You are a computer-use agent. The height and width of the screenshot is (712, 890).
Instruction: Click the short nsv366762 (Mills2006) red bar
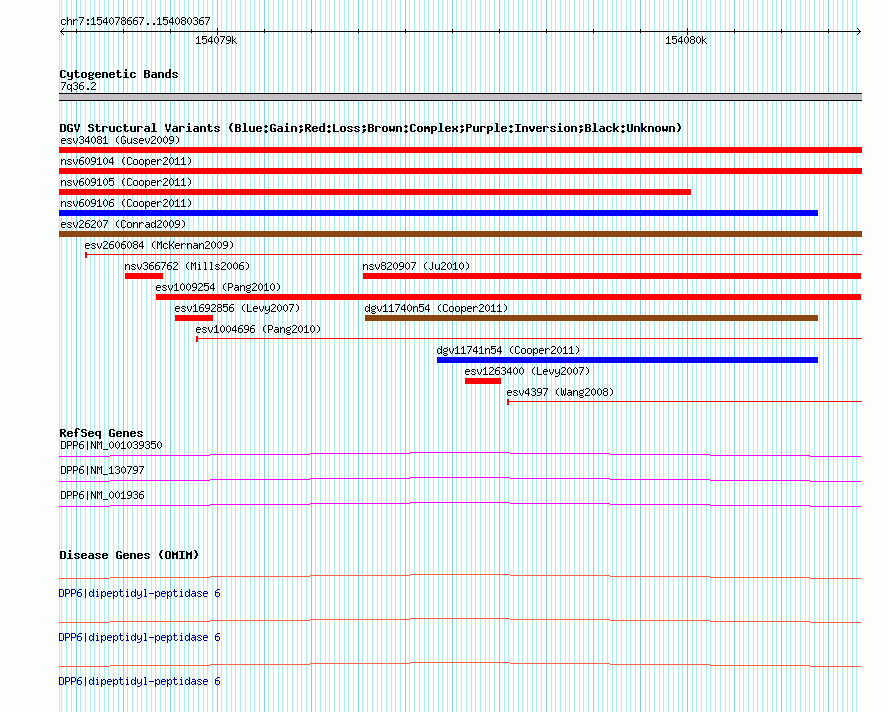(x=144, y=276)
